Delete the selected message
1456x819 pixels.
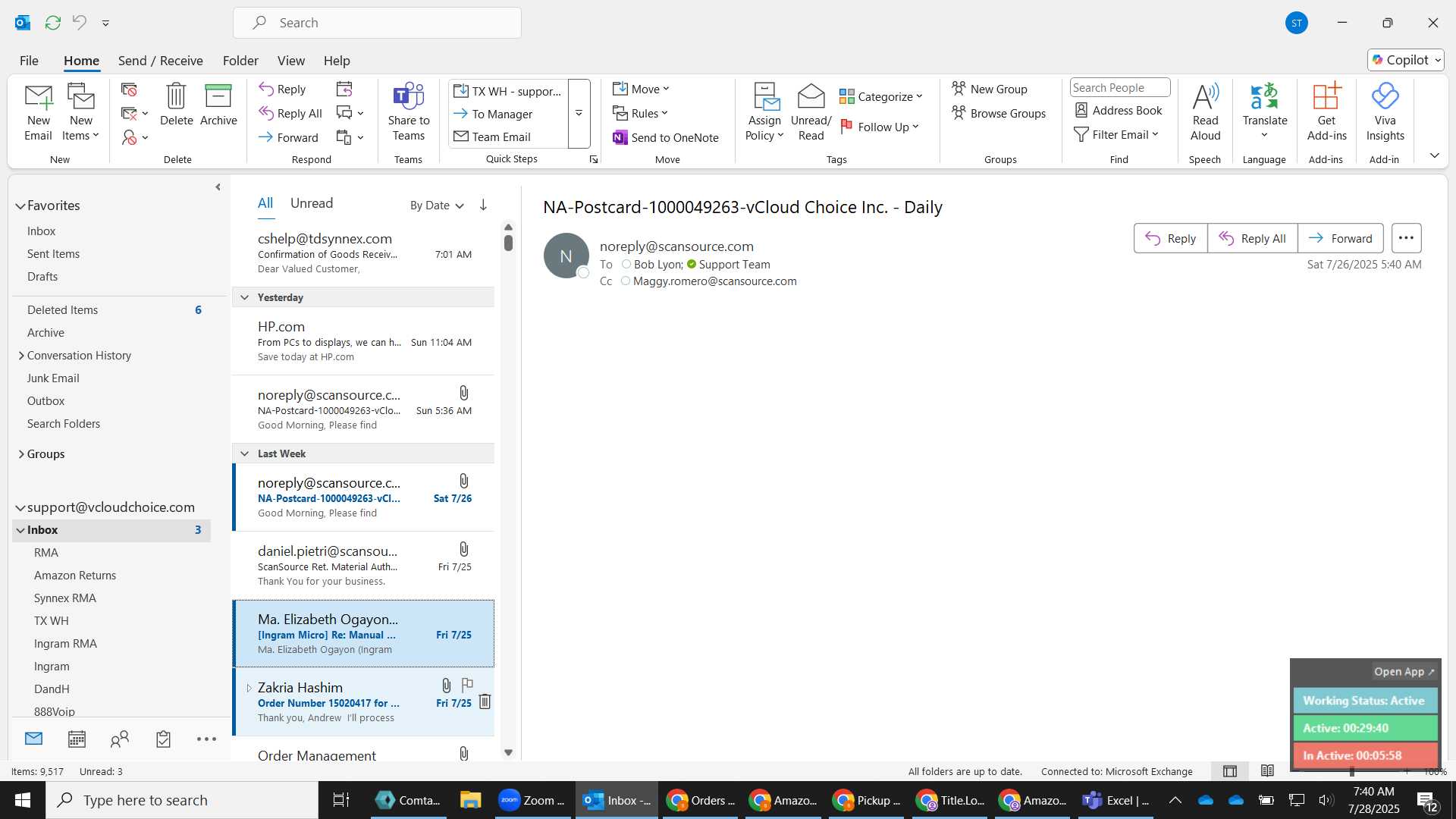pyautogui.click(x=176, y=105)
